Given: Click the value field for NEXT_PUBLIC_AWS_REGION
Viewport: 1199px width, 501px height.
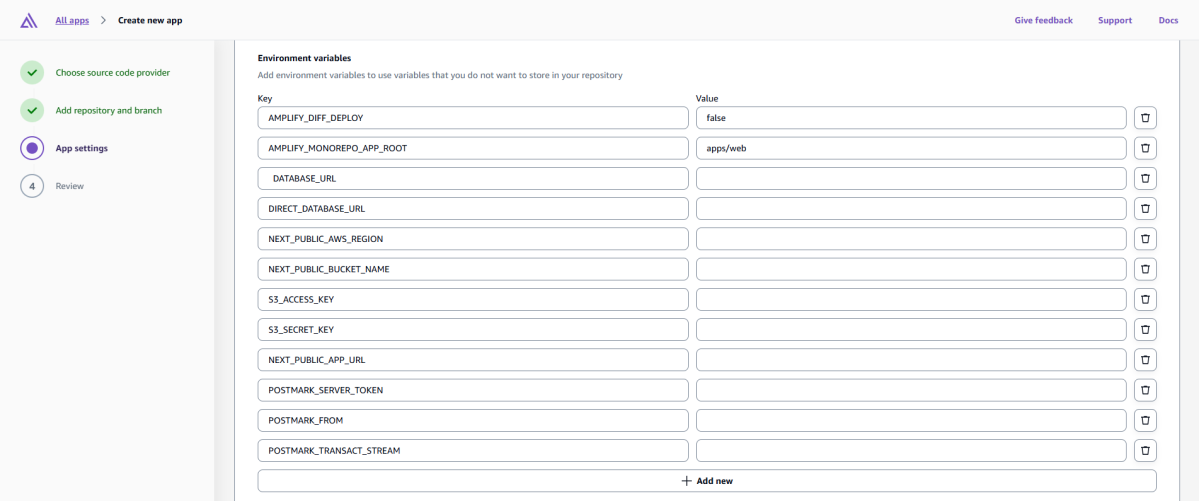Looking at the screenshot, I should 911,239.
